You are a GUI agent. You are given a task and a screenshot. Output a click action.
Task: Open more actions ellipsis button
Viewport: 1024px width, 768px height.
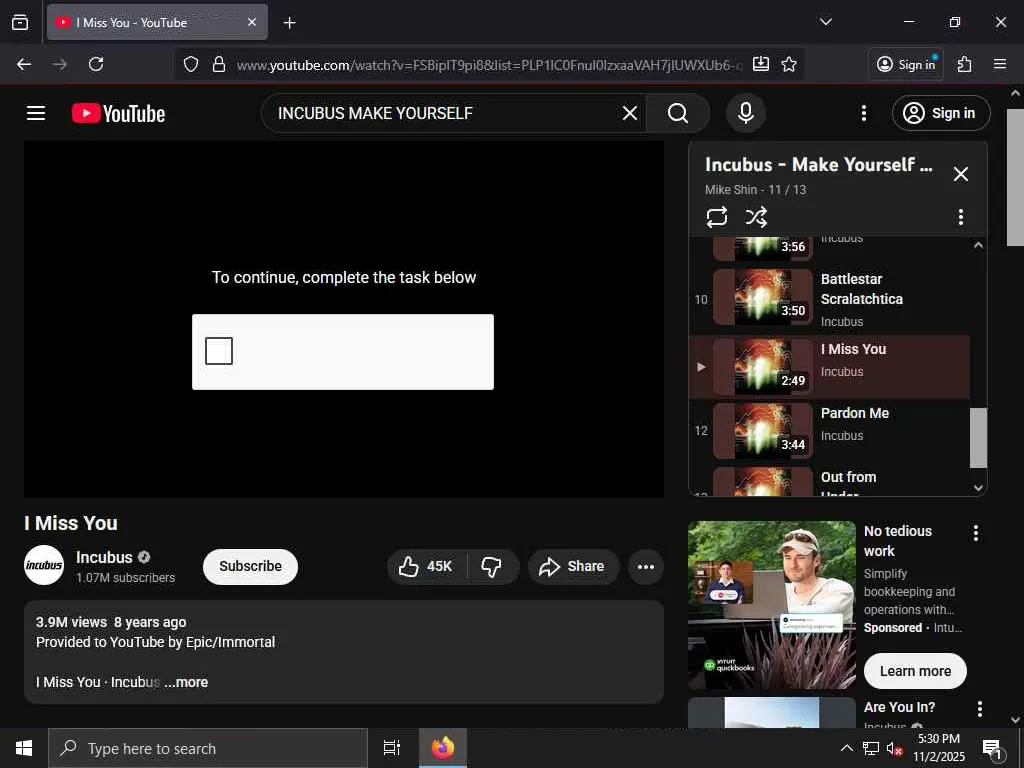click(x=645, y=566)
